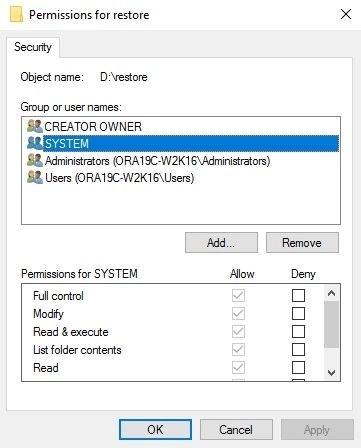The image size is (361, 448).
Task: Click the Remove button
Action: pyautogui.click(x=302, y=243)
